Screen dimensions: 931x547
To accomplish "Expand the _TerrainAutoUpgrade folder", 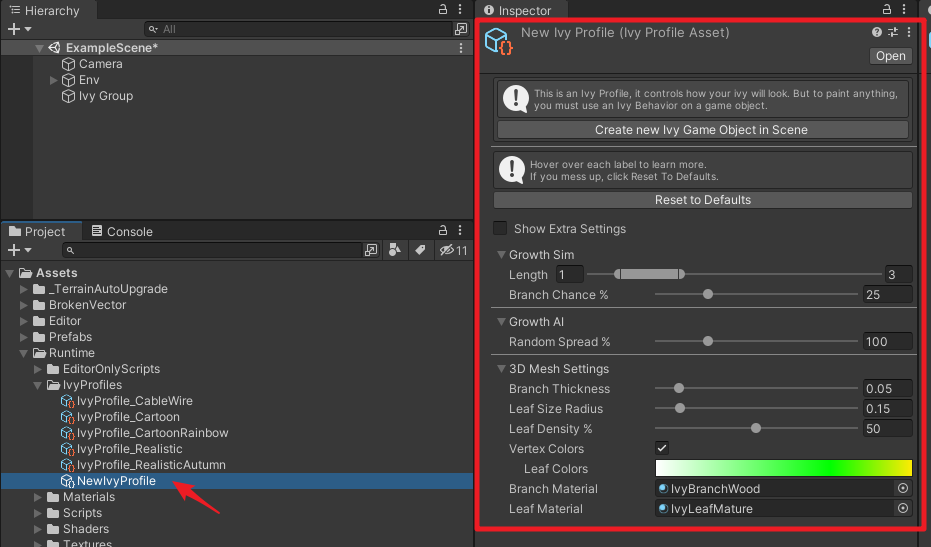I will 24,289.
